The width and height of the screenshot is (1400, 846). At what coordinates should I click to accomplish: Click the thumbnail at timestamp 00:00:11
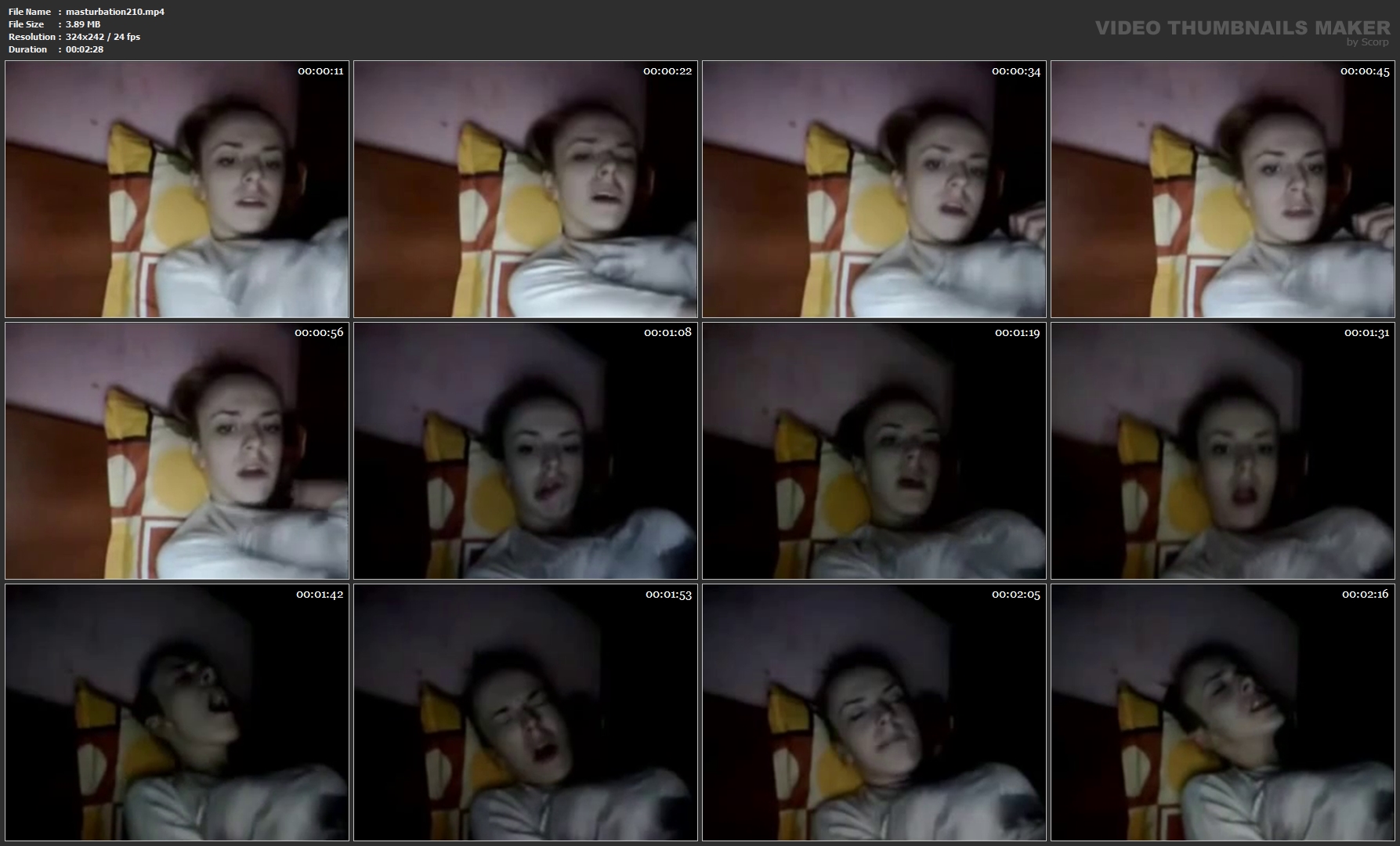pyautogui.click(x=176, y=189)
